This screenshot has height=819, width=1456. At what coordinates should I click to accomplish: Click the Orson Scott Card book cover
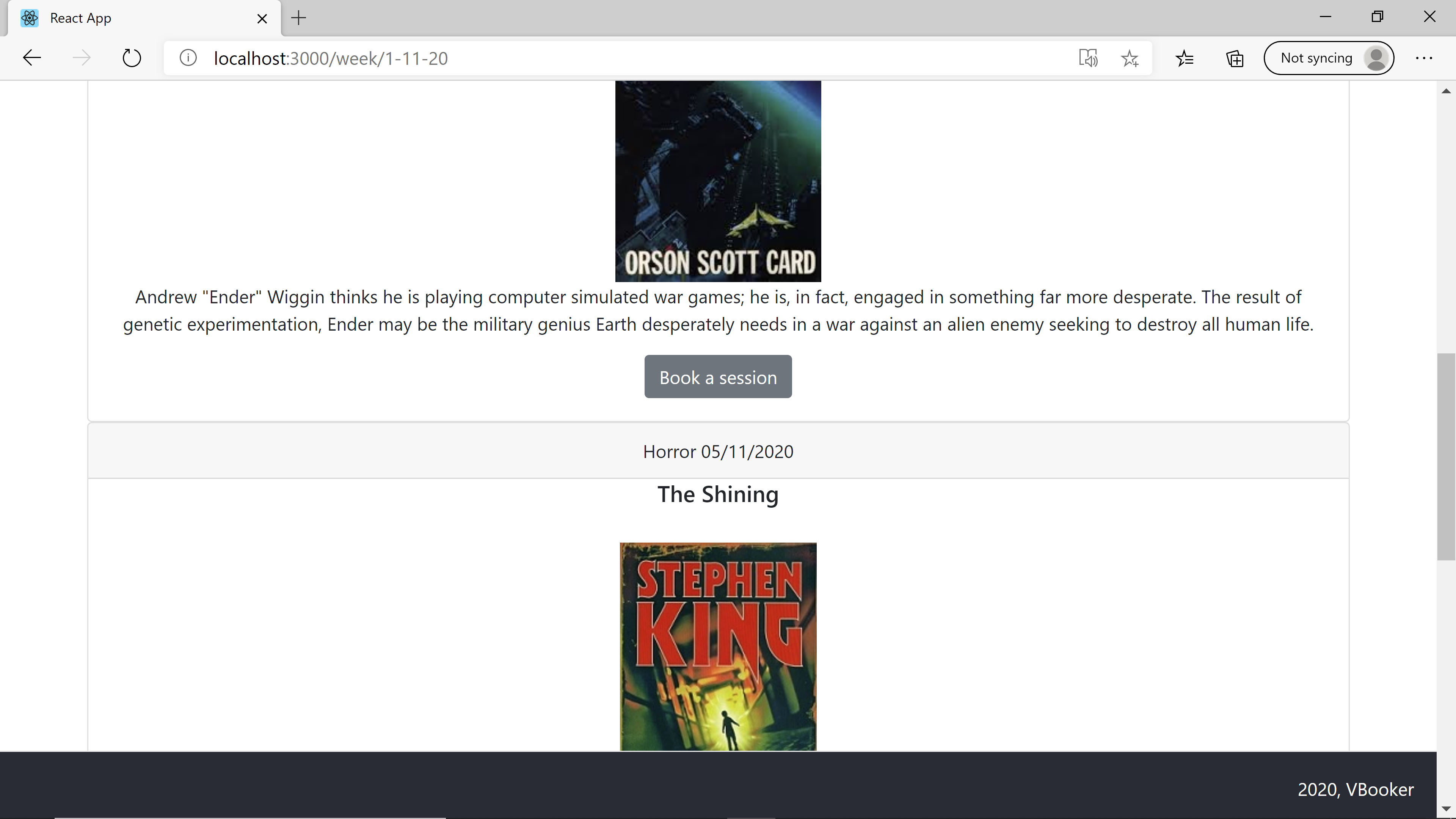click(x=718, y=181)
